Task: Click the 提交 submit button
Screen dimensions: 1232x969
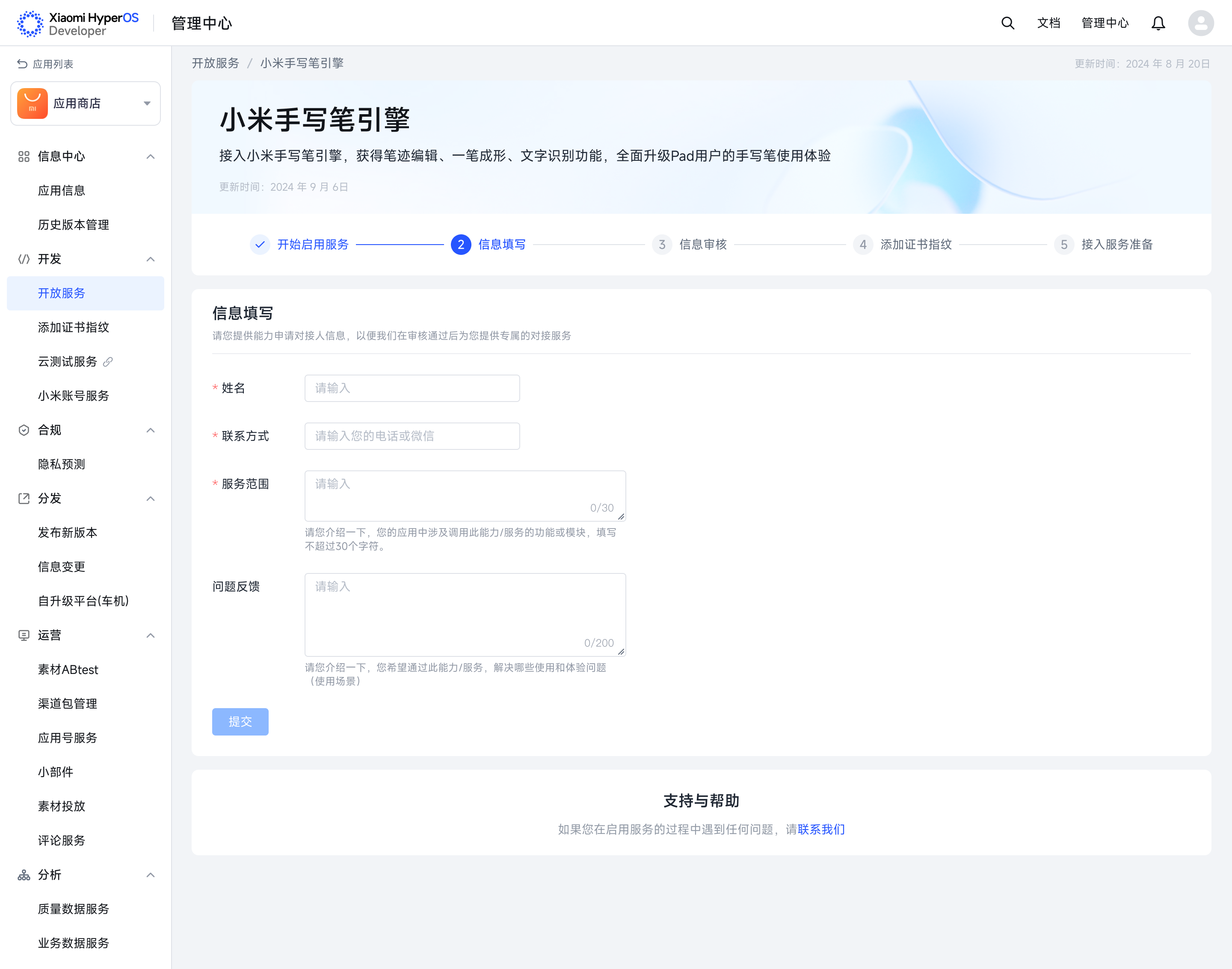Action: [240, 722]
